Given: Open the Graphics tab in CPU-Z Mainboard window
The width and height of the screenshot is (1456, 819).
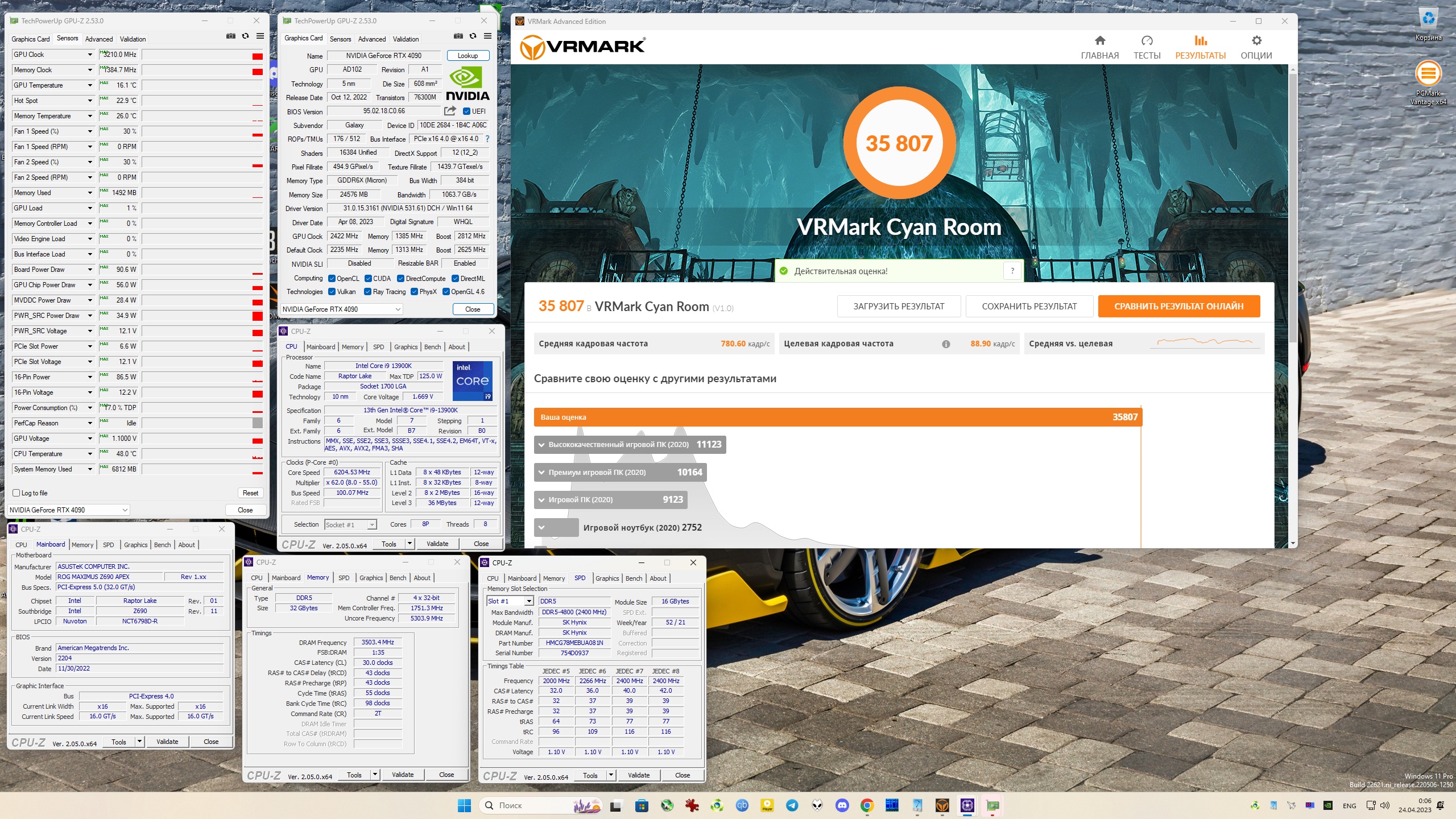Looking at the screenshot, I should pos(135,545).
